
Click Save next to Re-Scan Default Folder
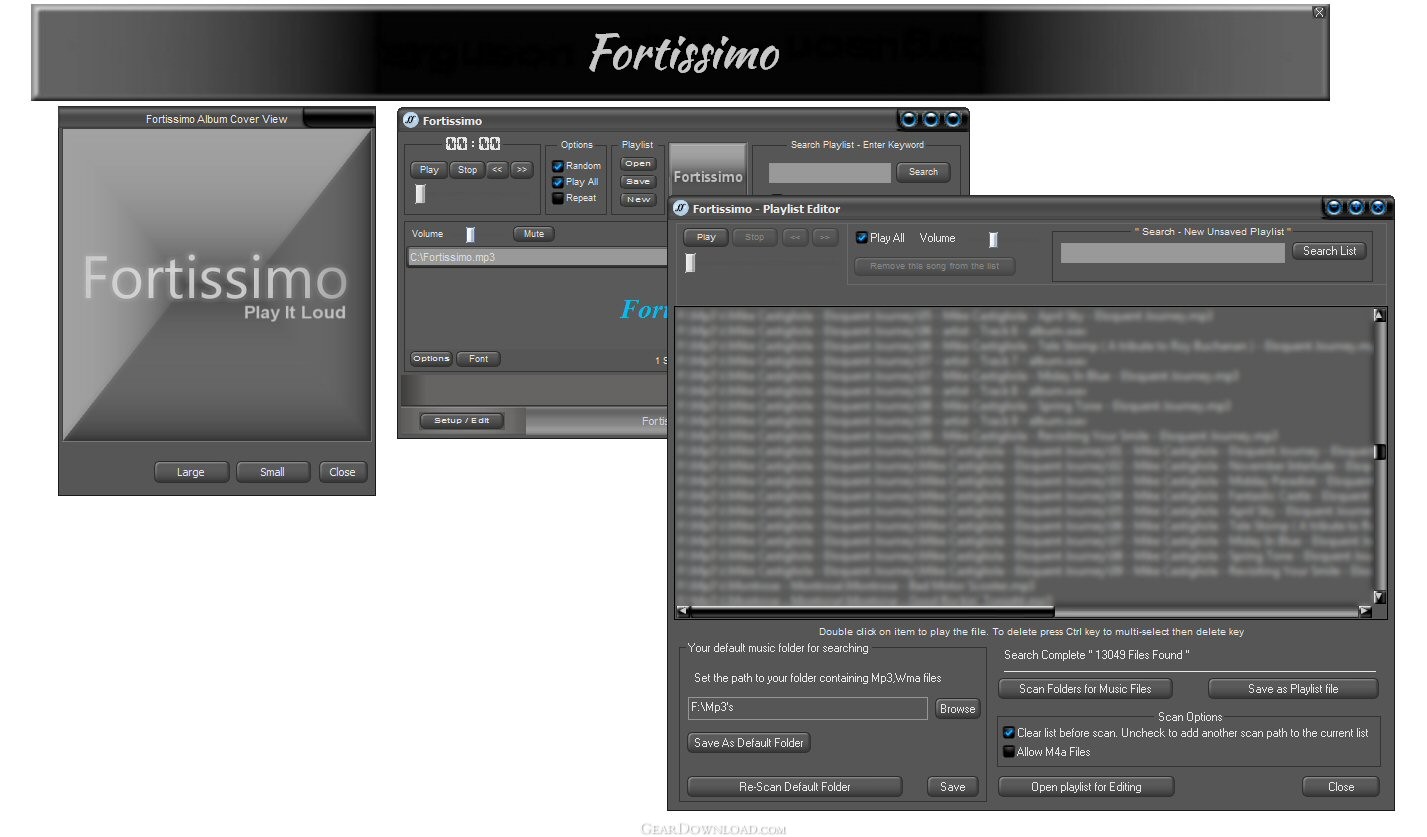[x=953, y=787]
